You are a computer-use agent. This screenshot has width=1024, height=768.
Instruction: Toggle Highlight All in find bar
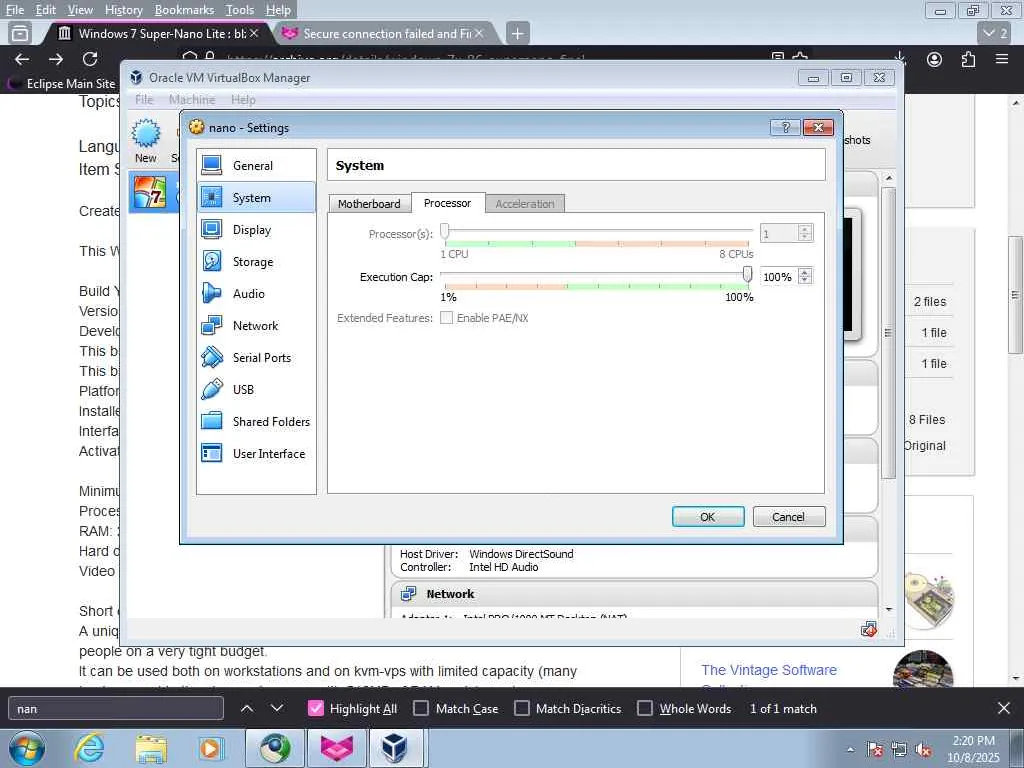pyautogui.click(x=315, y=709)
